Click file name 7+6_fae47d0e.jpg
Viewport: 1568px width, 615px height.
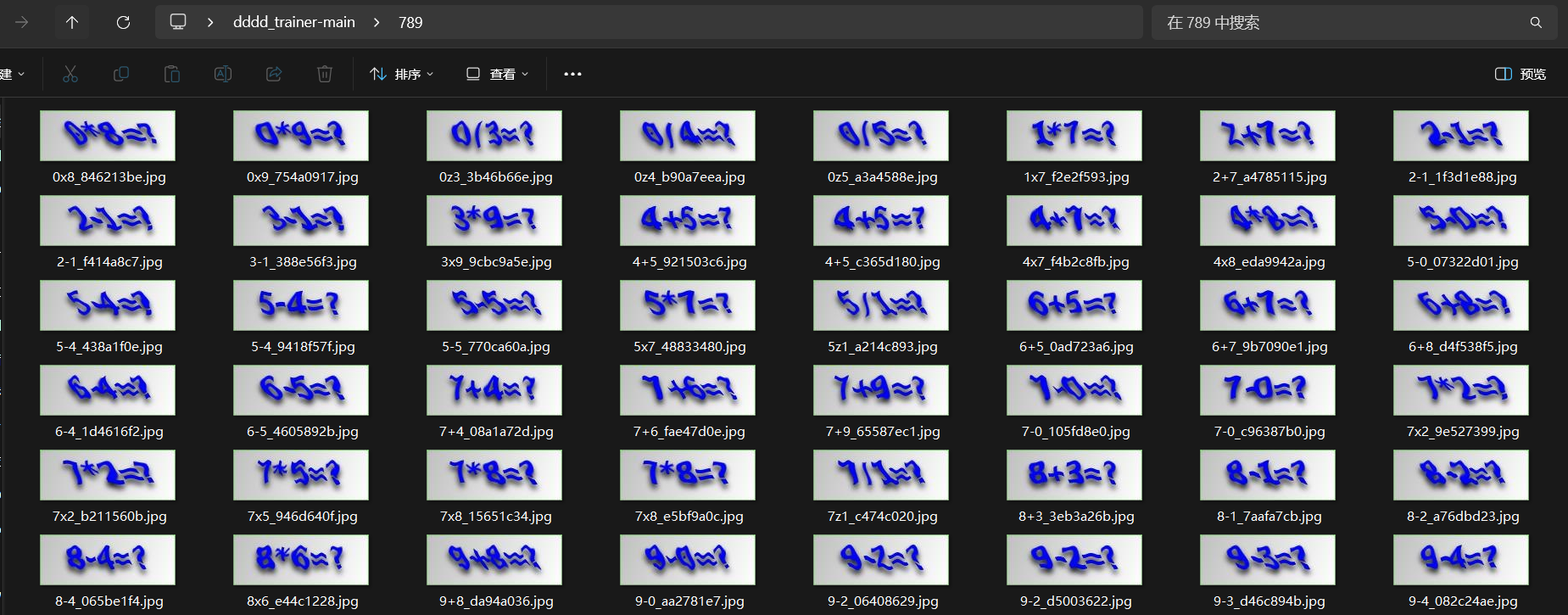point(689,432)
